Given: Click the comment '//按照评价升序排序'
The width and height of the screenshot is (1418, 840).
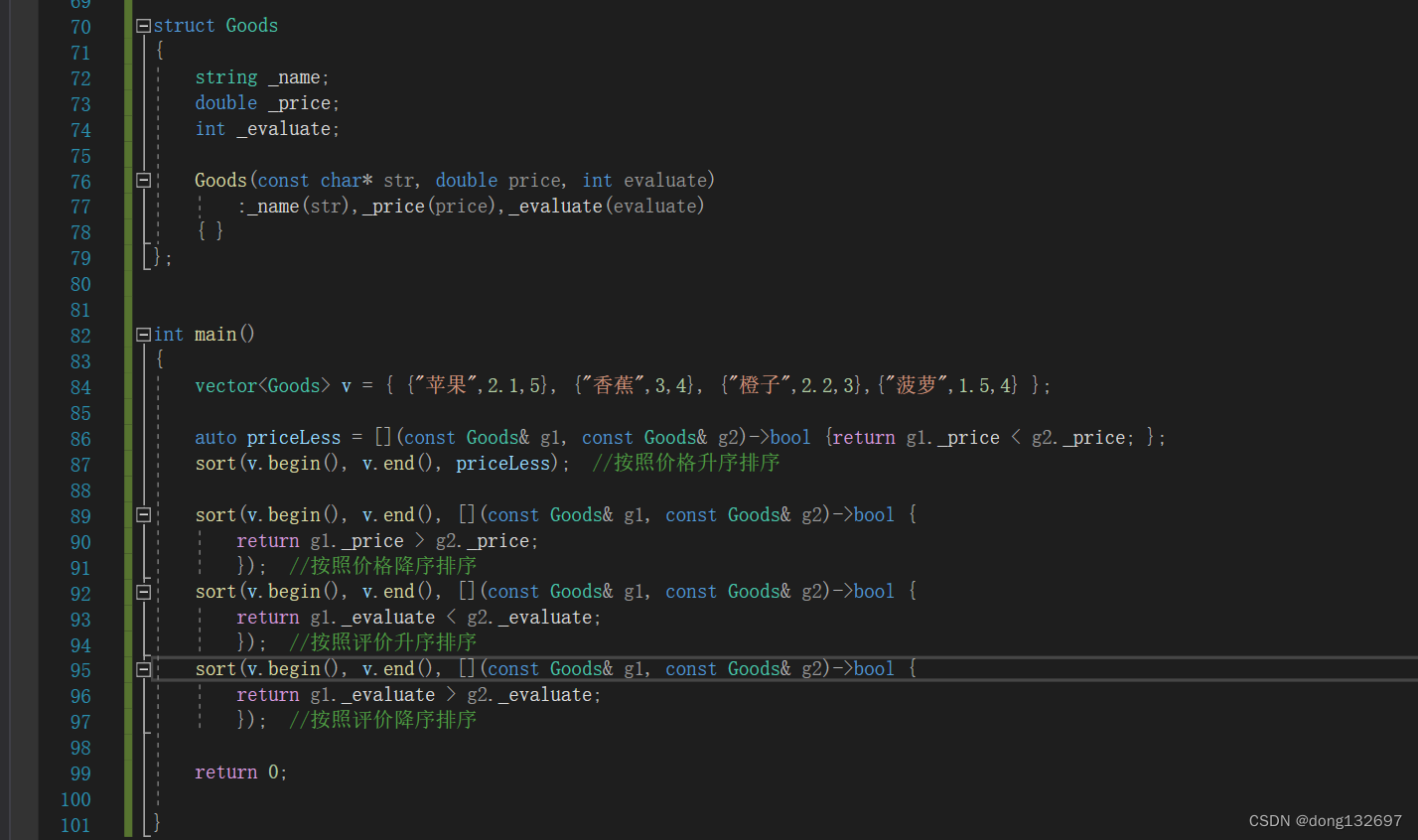Looking at the screenshot, I should [383, 642].
